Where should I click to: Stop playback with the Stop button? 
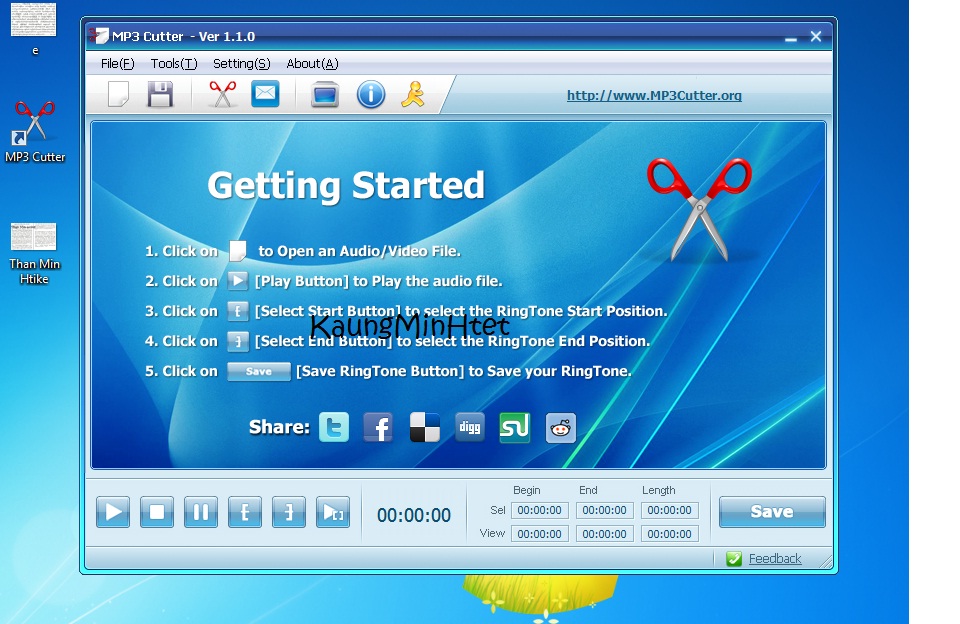pyautogui.click(x=157, y=512)
